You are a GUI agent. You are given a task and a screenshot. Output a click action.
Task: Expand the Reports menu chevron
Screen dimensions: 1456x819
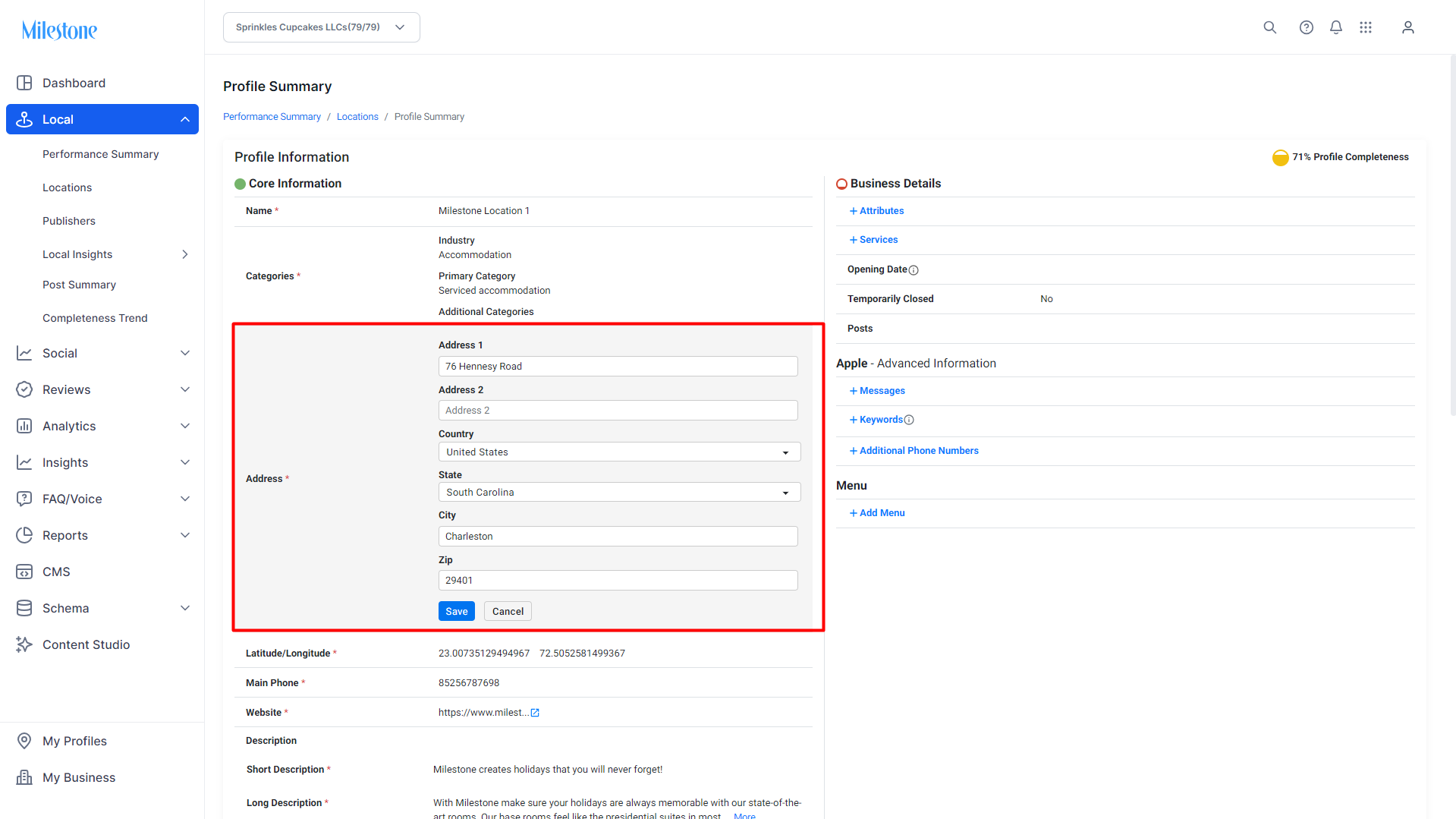point(185,535)
